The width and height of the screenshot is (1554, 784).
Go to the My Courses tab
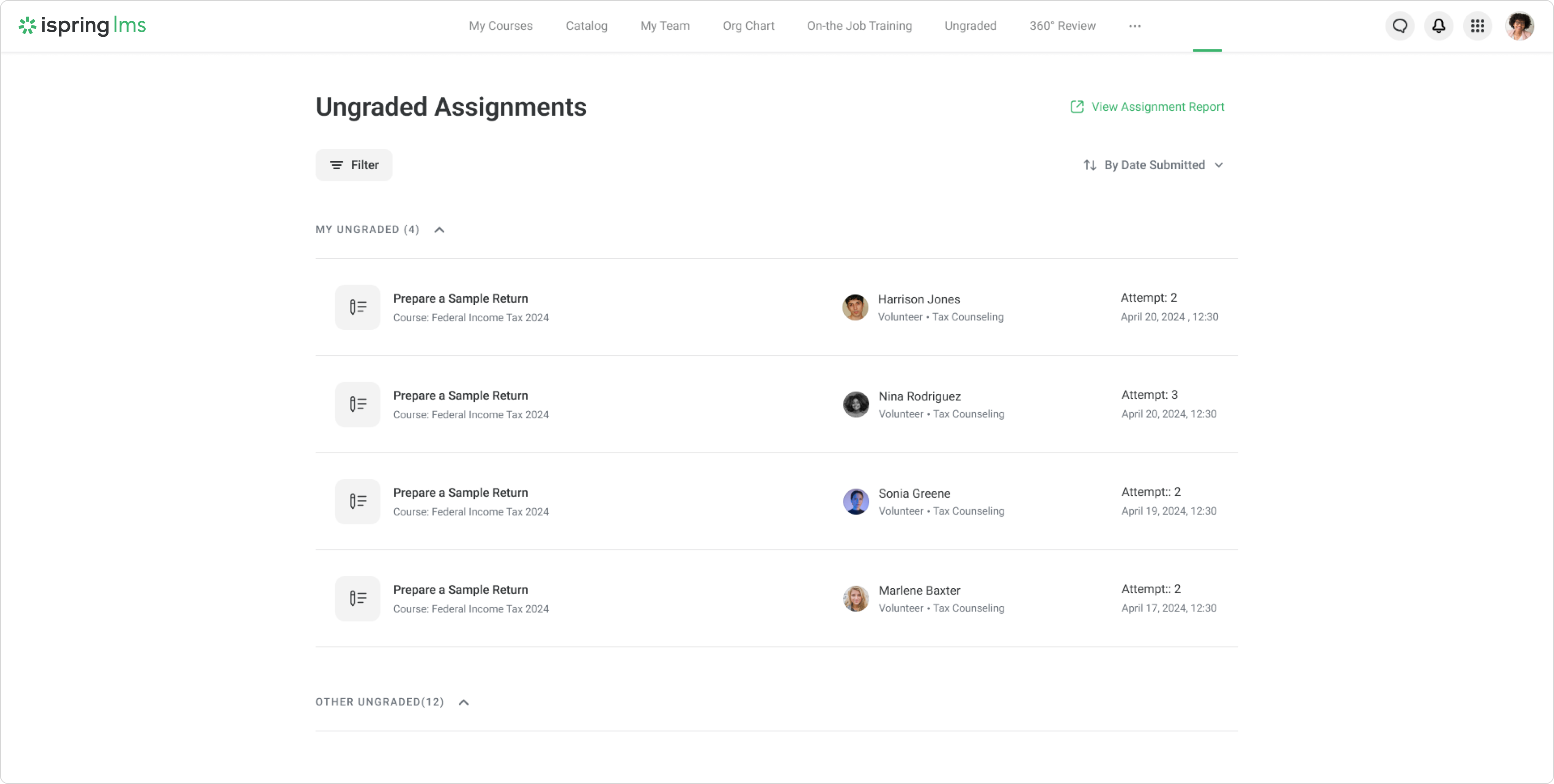(500, 26)
